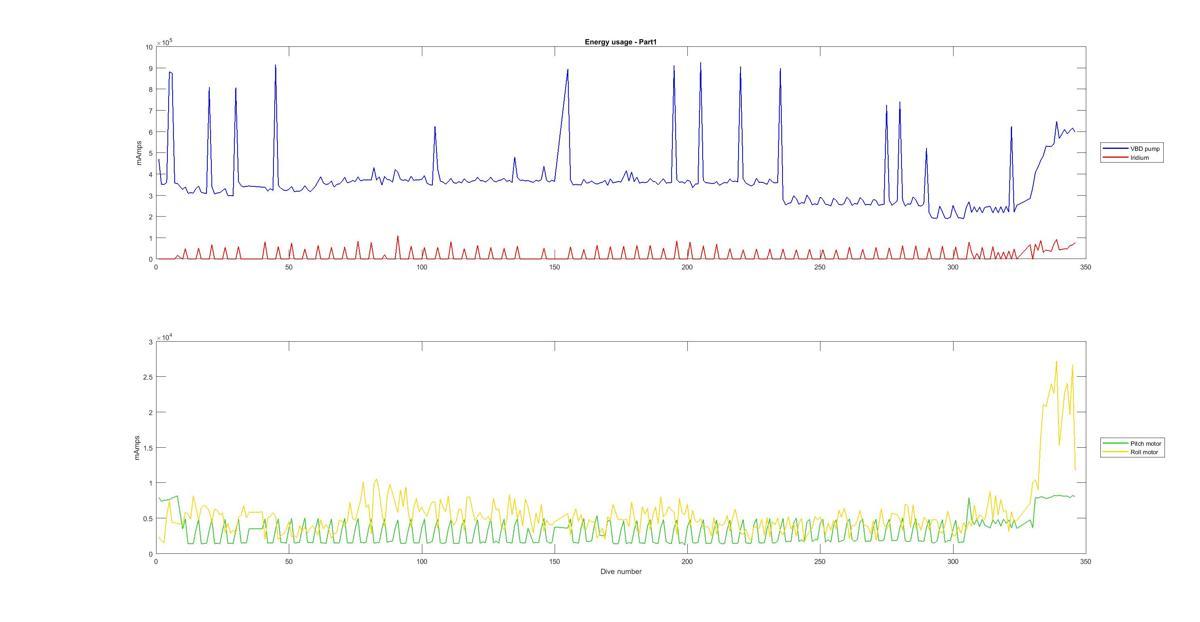The width and height of the screenshot is (1200, 622).
Task: Click x-axis tick '50' under the lower plot
Action: [x=289, y=561]
